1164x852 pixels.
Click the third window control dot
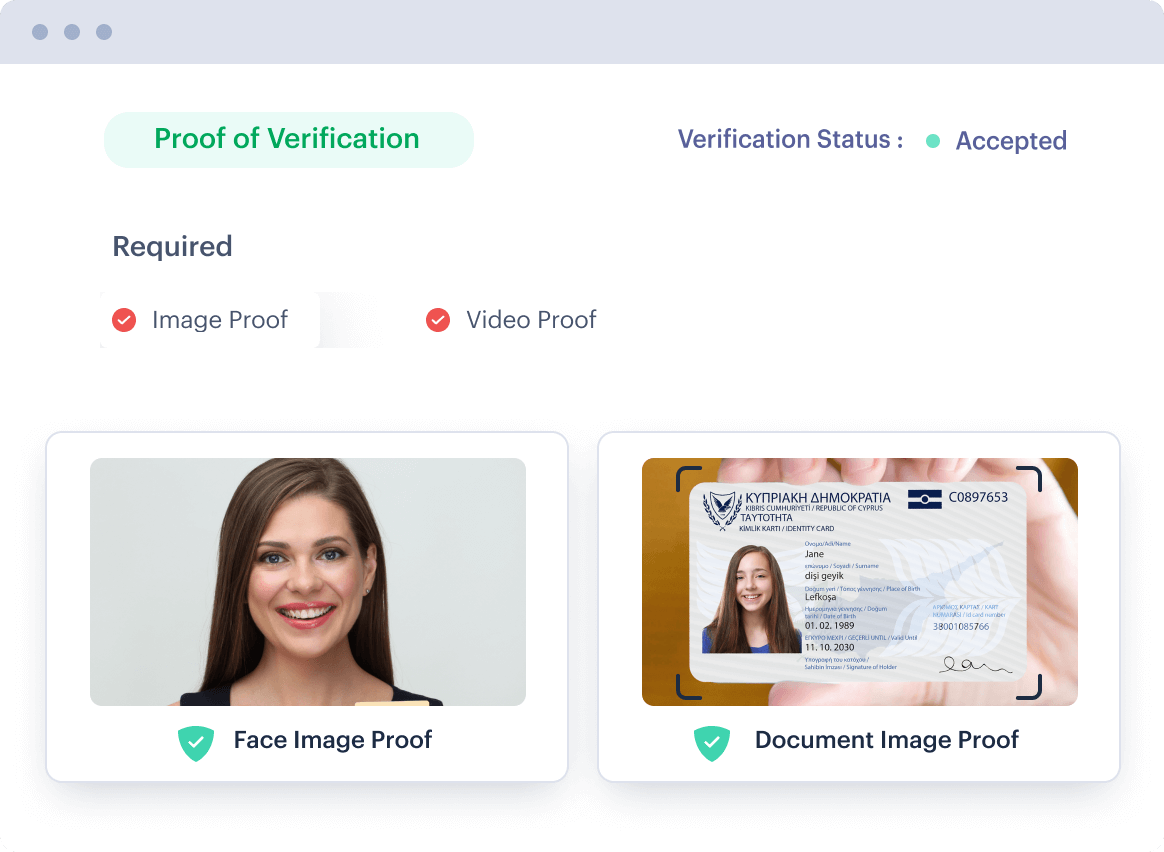pyautogui.click(x=104, y=32)
